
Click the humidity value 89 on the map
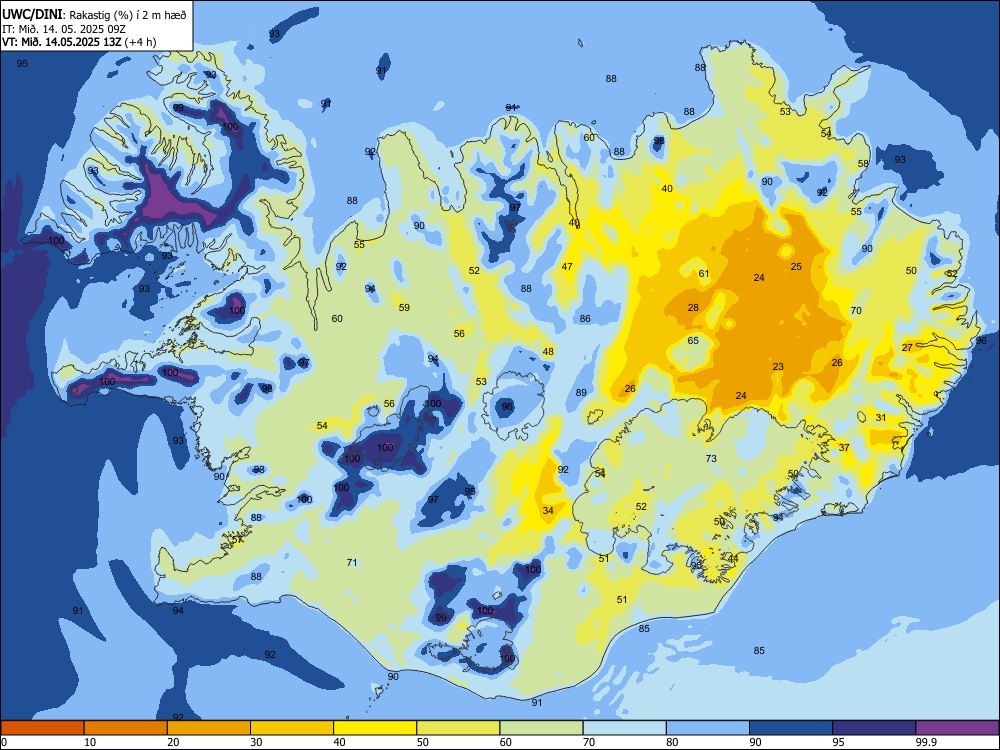tap(581, 393)
